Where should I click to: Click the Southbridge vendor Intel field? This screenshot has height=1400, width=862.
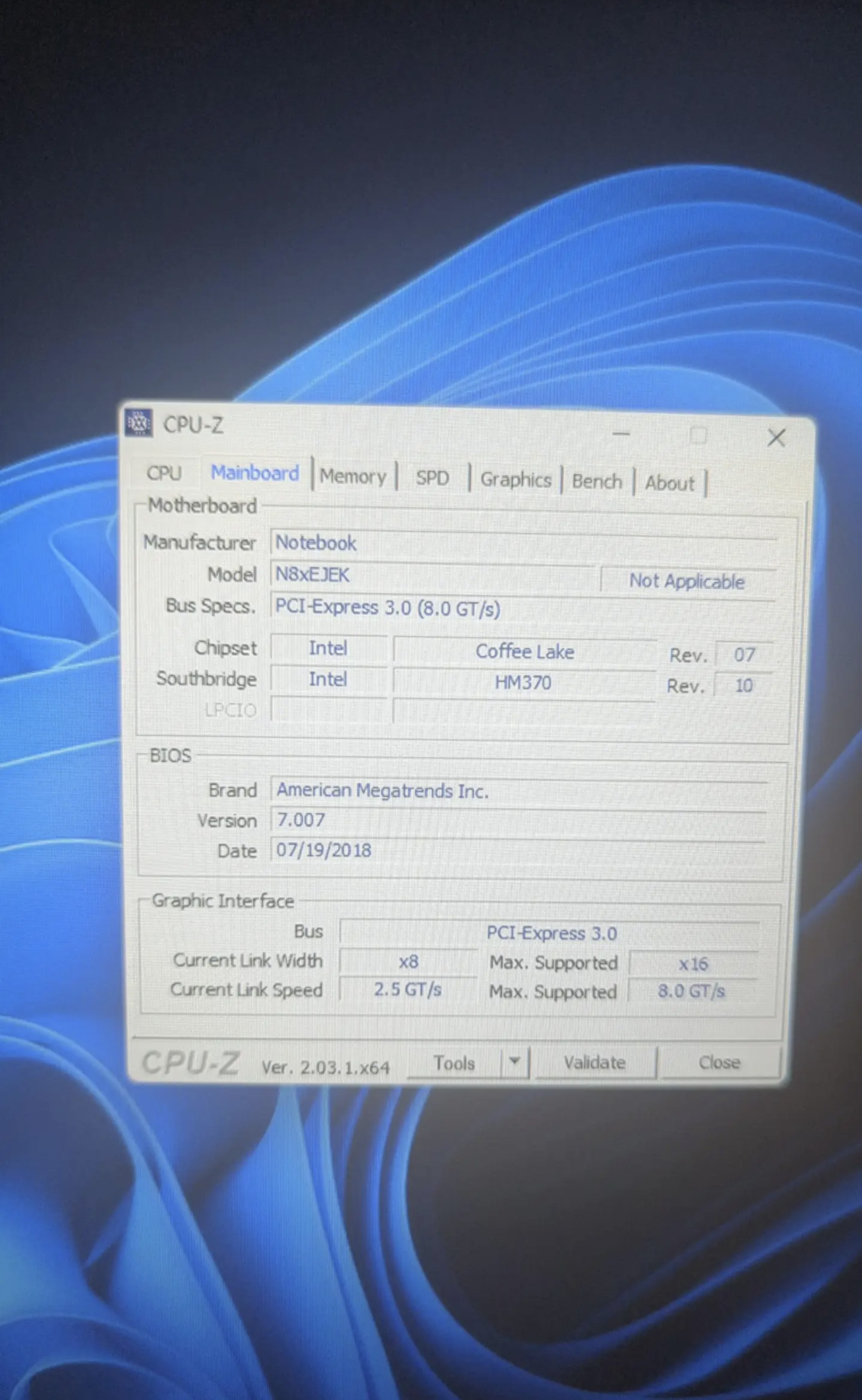328,680
